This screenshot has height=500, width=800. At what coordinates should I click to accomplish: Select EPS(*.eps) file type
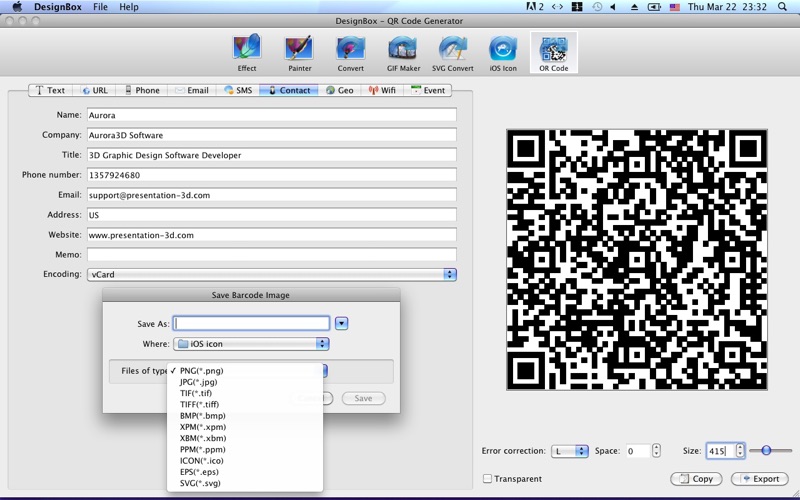245,472
